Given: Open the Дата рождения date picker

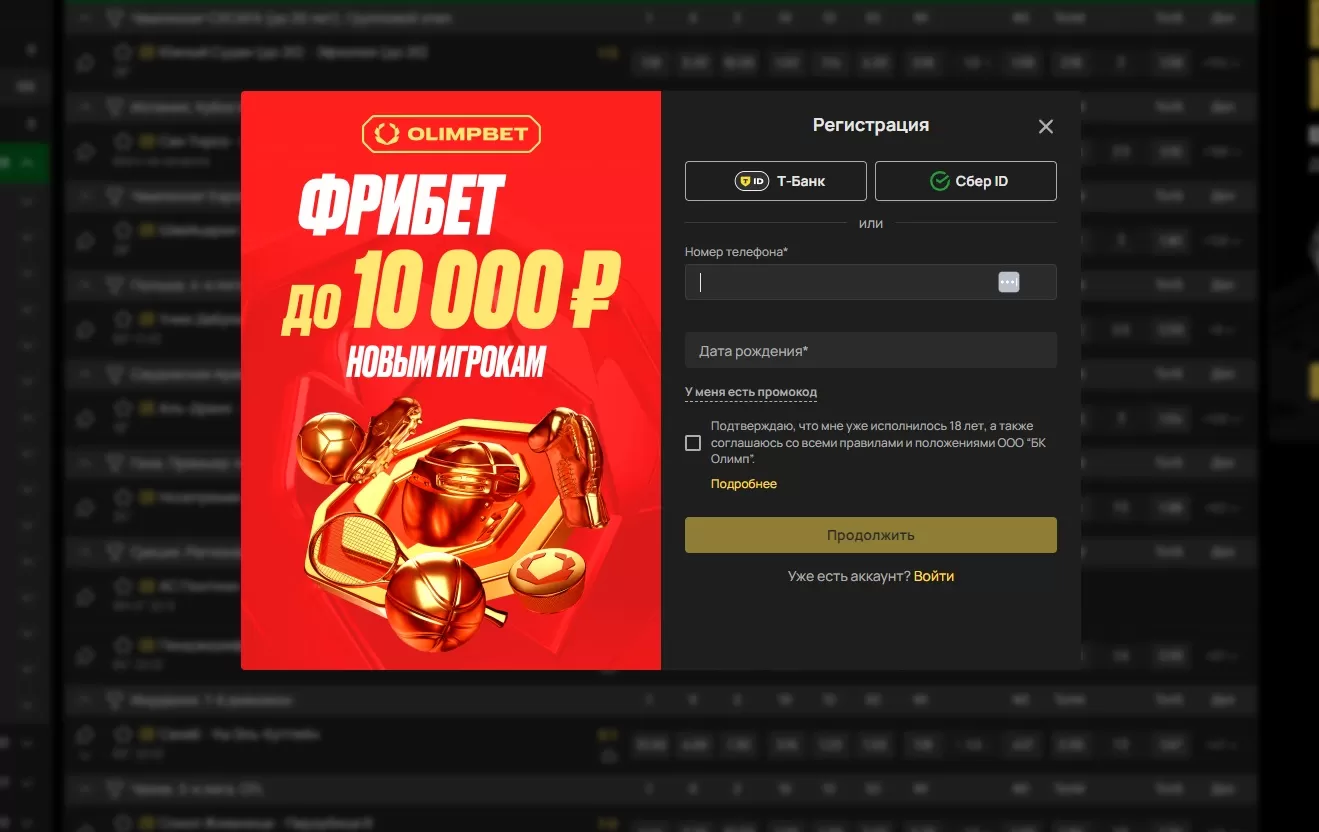Looking at the screenshot, I should pyautogui.click(x=870, y=350).
